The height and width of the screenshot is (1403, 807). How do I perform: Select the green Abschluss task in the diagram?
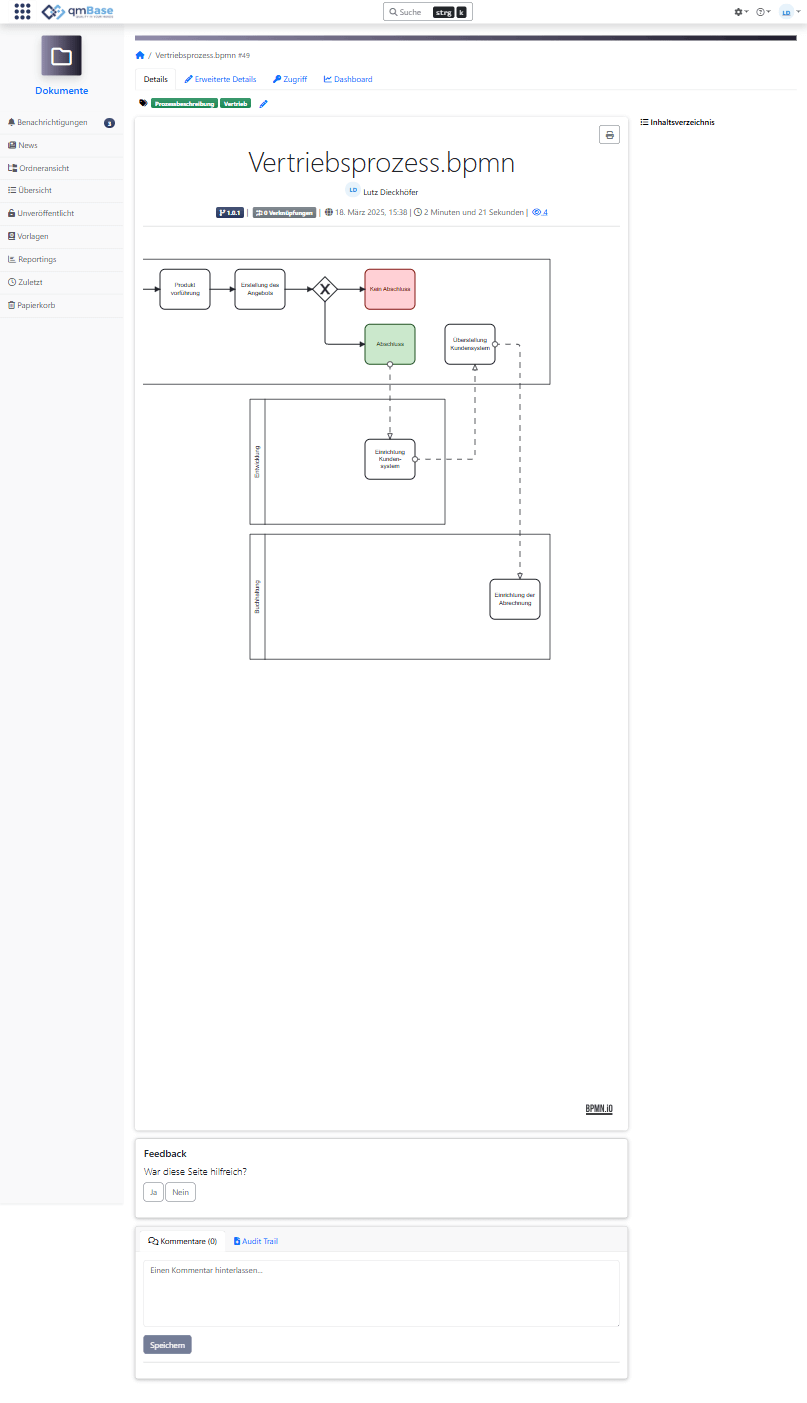click(x=390, y=344)
